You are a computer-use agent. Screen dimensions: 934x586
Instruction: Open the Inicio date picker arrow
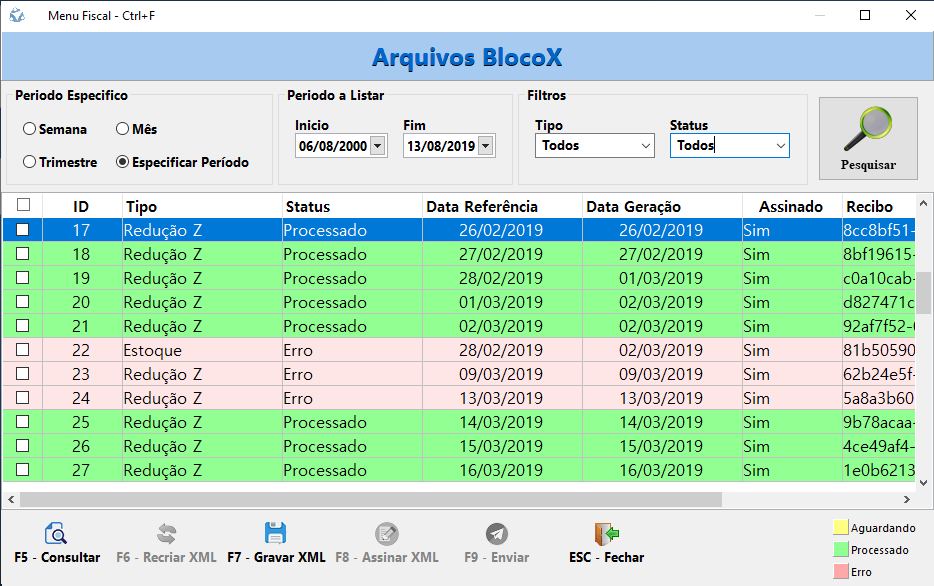pyautogui.click(x=377, y=146)
